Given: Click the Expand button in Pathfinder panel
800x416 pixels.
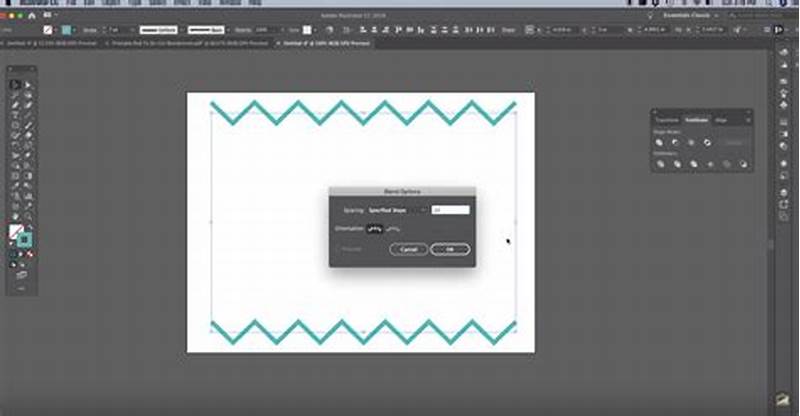Looking at the screenshot, I should pyautogui.click(x=734, y=142).
